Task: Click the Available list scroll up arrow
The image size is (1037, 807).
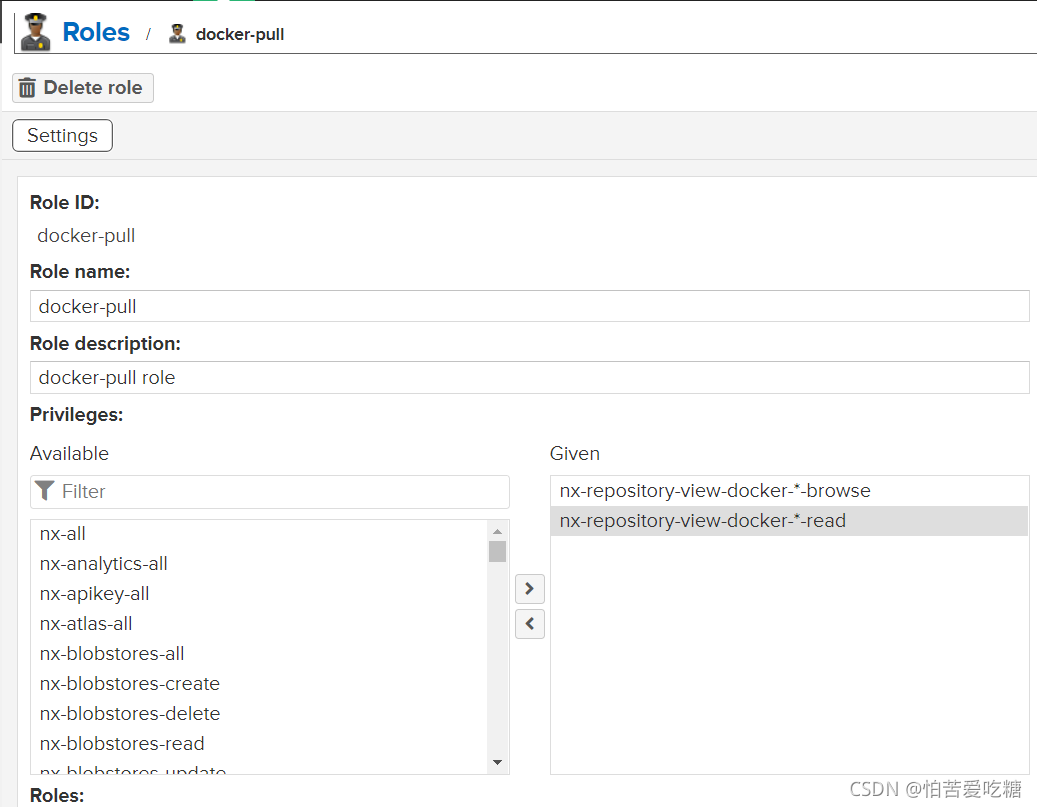Action: coord(497,531)
